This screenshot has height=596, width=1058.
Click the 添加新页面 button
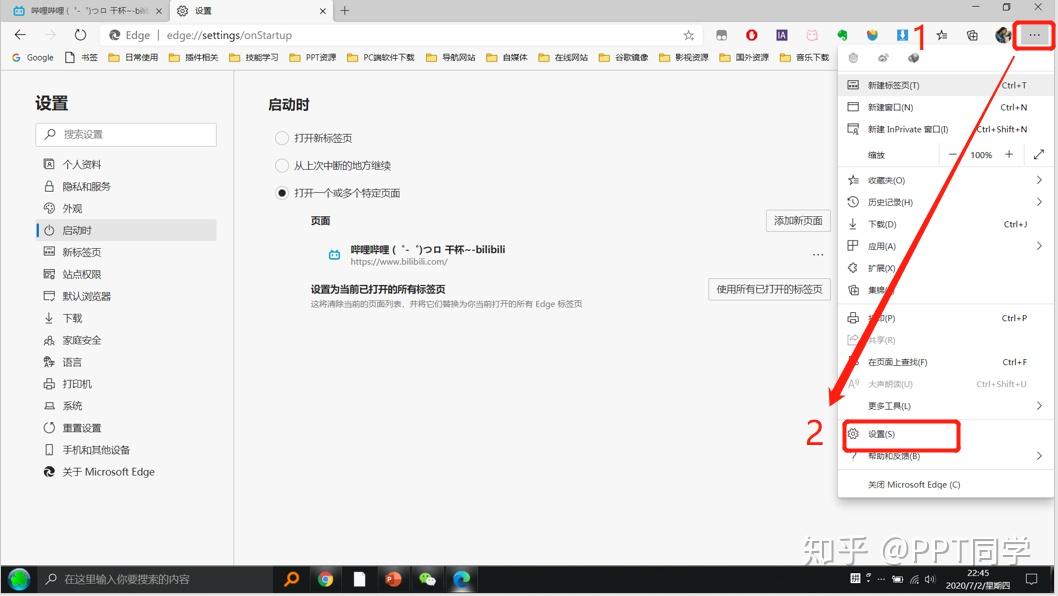pos(798,221)
